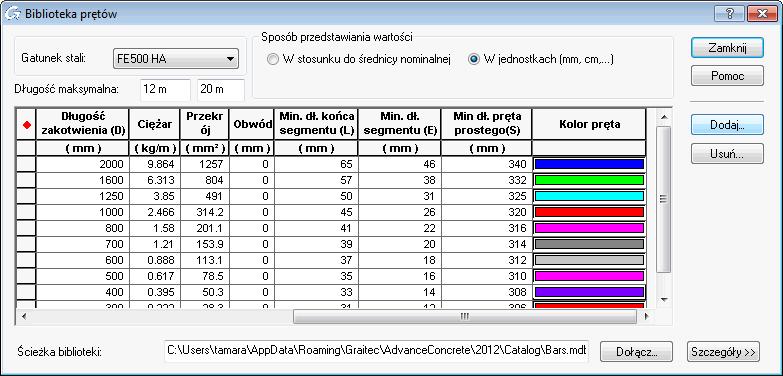Viewport: 783px width, 376px height.
Task: Click weight cell 3.85
Action: pyautogui.click(x=154, y=196)
